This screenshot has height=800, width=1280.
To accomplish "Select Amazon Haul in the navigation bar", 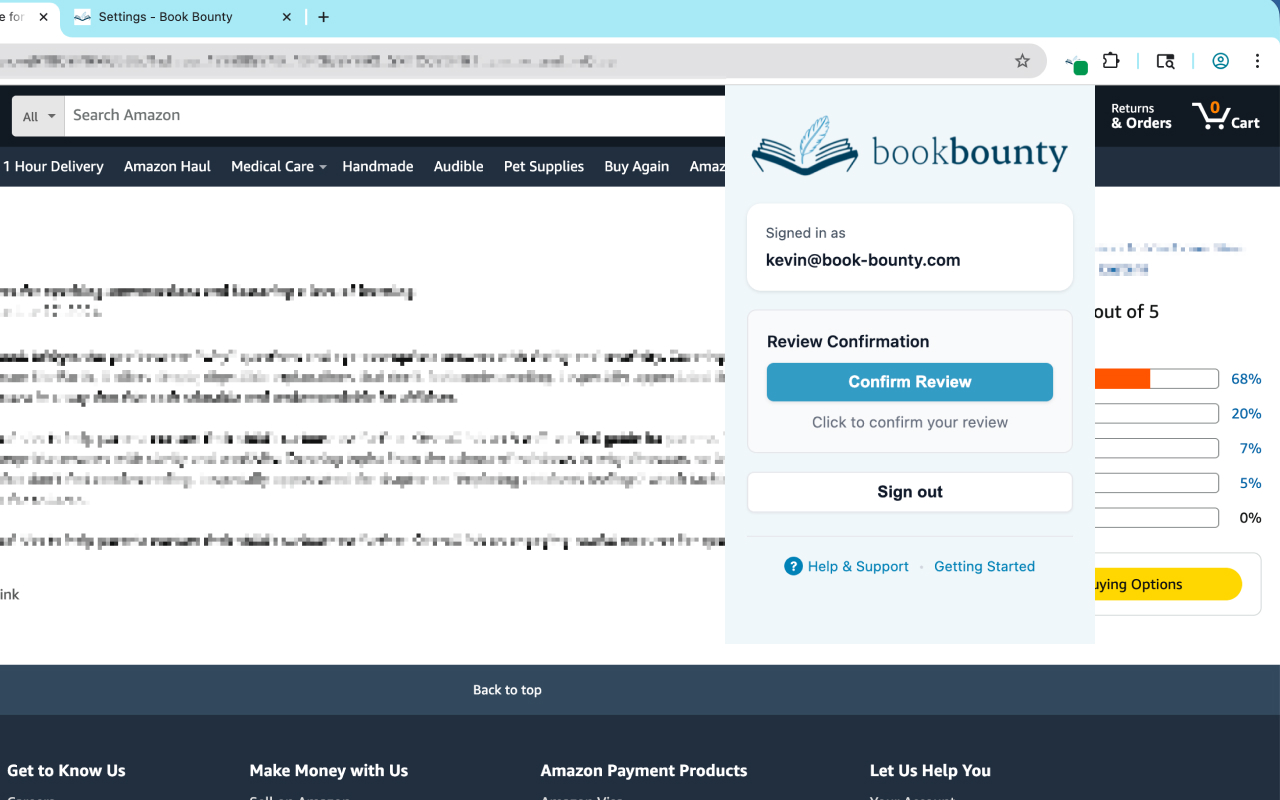I will pyautogui.click(x=167, y=166).
